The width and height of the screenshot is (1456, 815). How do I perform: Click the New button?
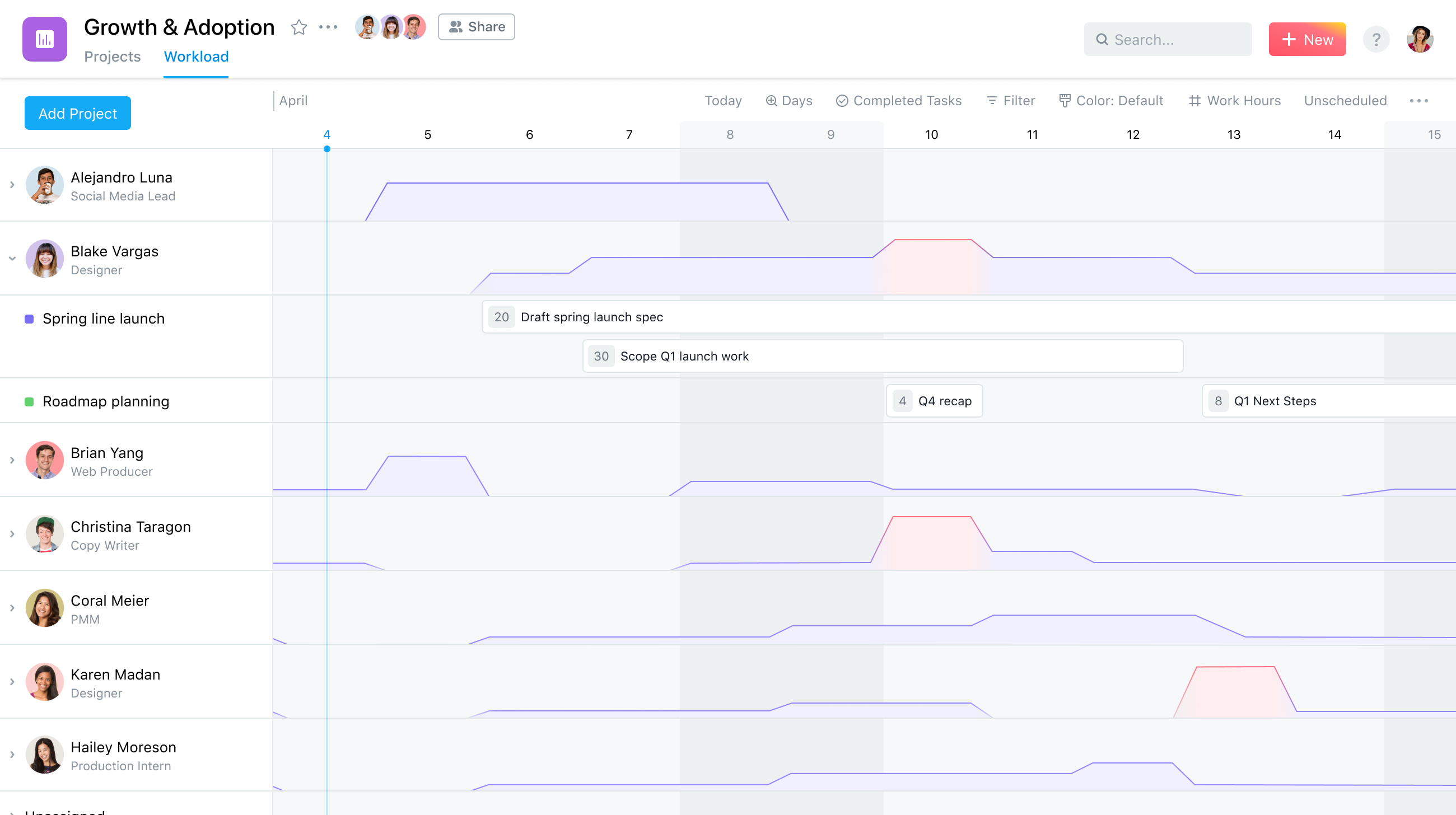point(1309,39)
